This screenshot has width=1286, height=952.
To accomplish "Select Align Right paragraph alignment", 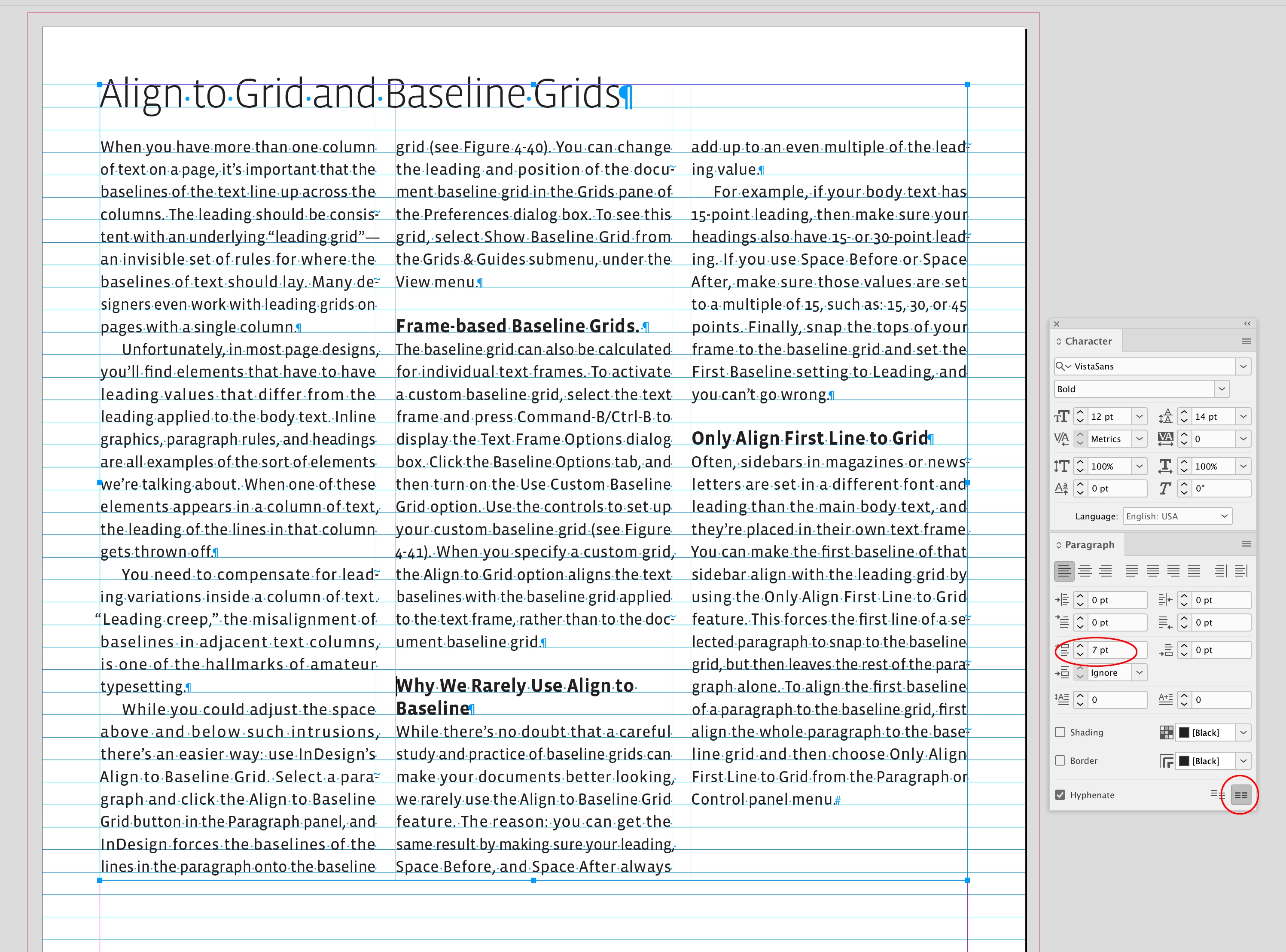I will coord(1105,571).
